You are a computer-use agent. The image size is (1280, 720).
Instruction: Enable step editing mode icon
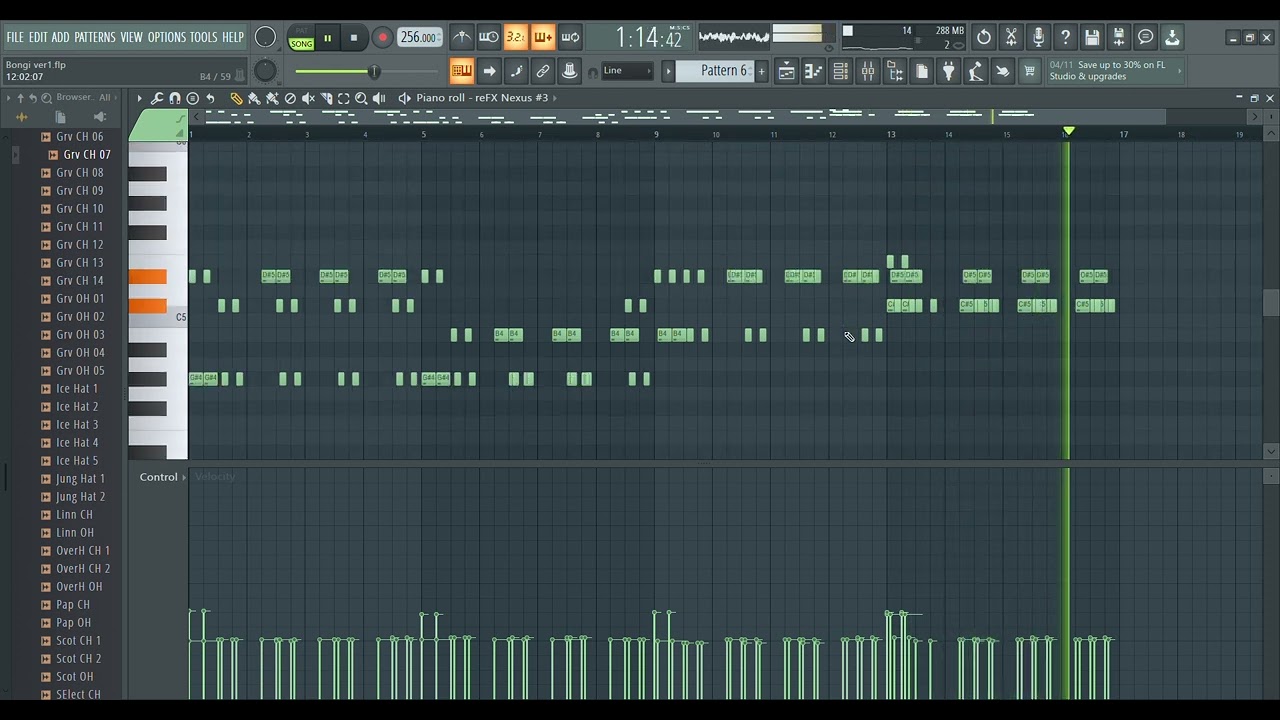click(516, 70)
